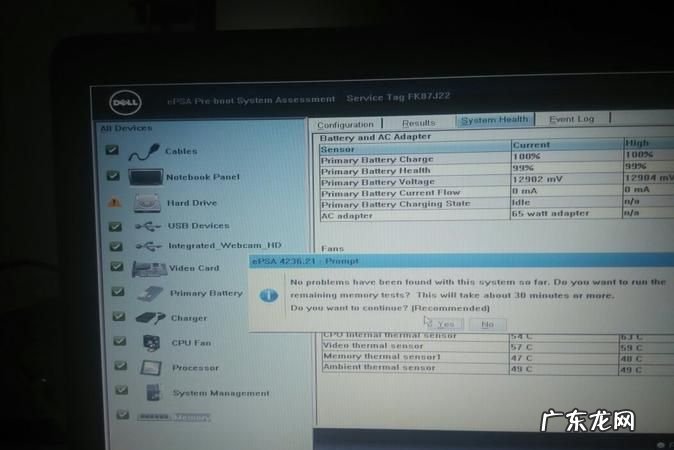Toggle the Charger checkbox
This screenshot has width=674, height=450.
coord(119,317)
